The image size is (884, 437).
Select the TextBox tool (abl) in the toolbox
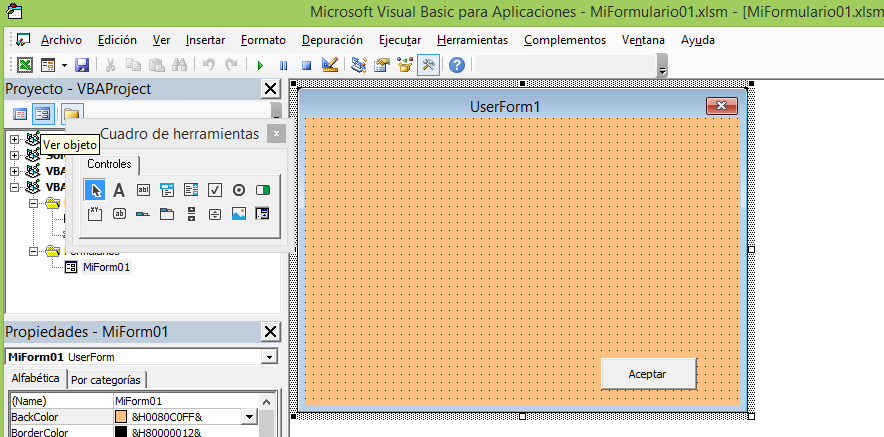click(143, 190)
